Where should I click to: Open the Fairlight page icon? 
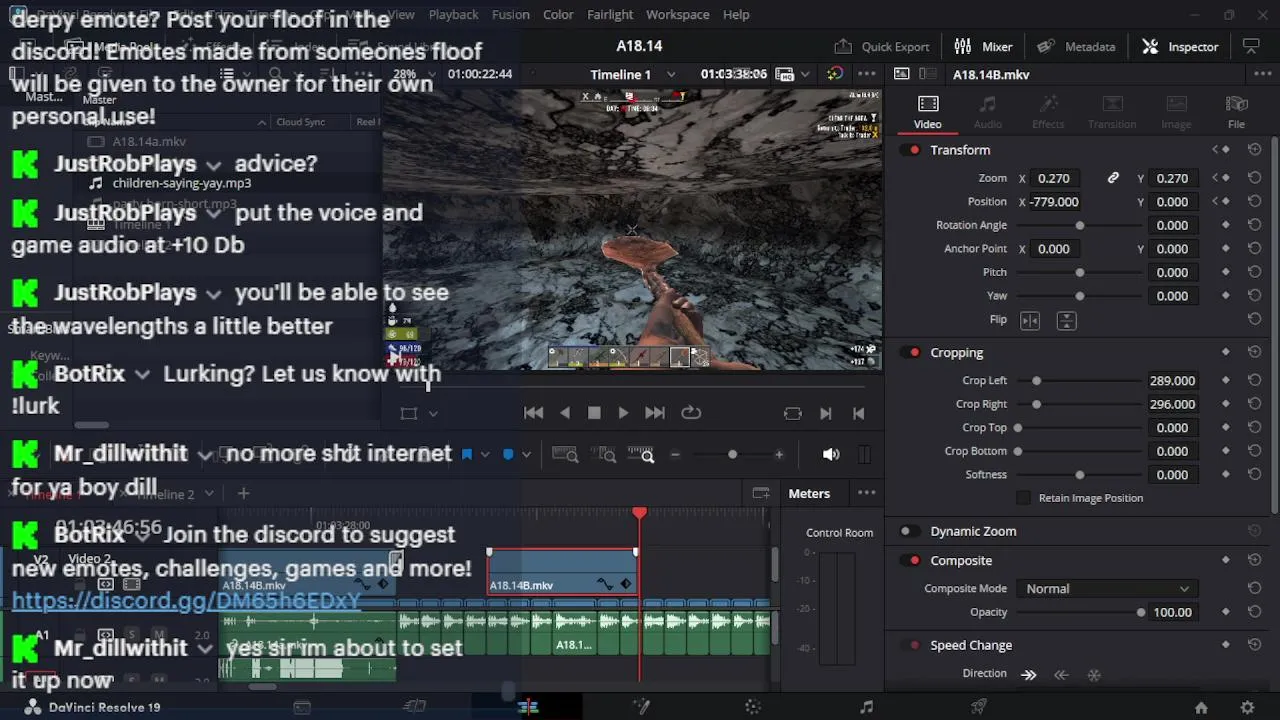point(866,707)
